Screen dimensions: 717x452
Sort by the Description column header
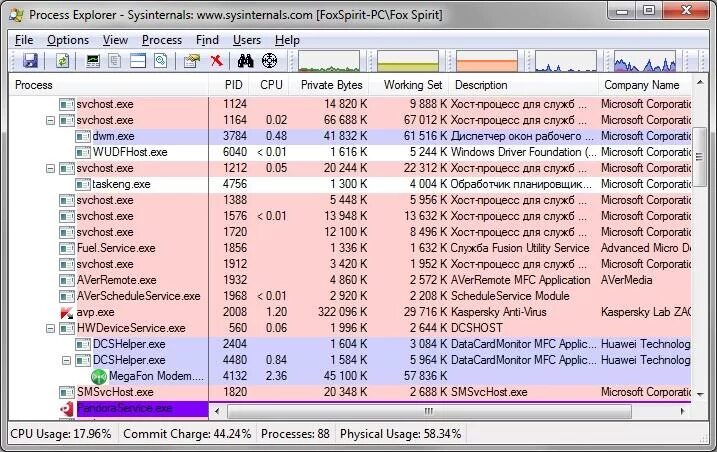coord(524,85)
